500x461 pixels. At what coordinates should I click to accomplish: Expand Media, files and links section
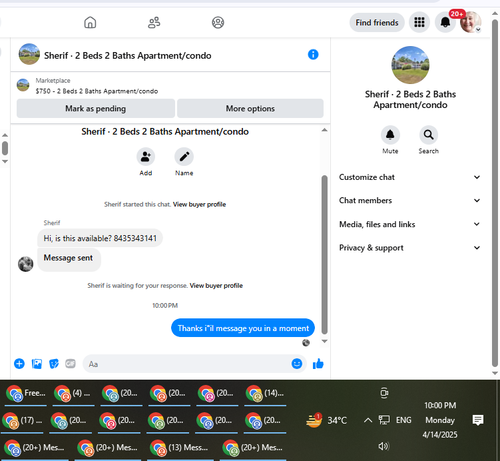pyautogui.click(x=410, y=224)
